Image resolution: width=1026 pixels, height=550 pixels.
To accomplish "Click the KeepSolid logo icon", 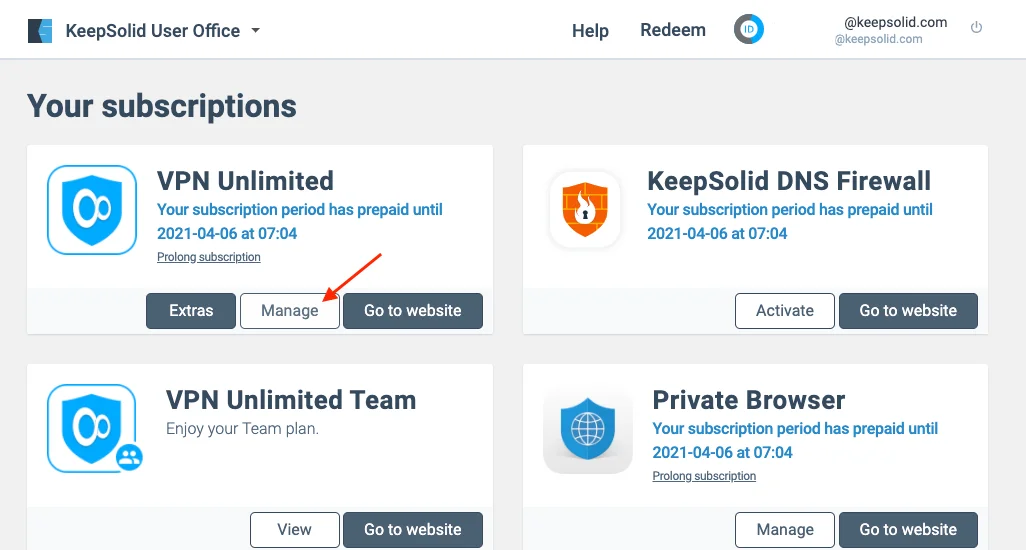I will (x=40, y=31).
